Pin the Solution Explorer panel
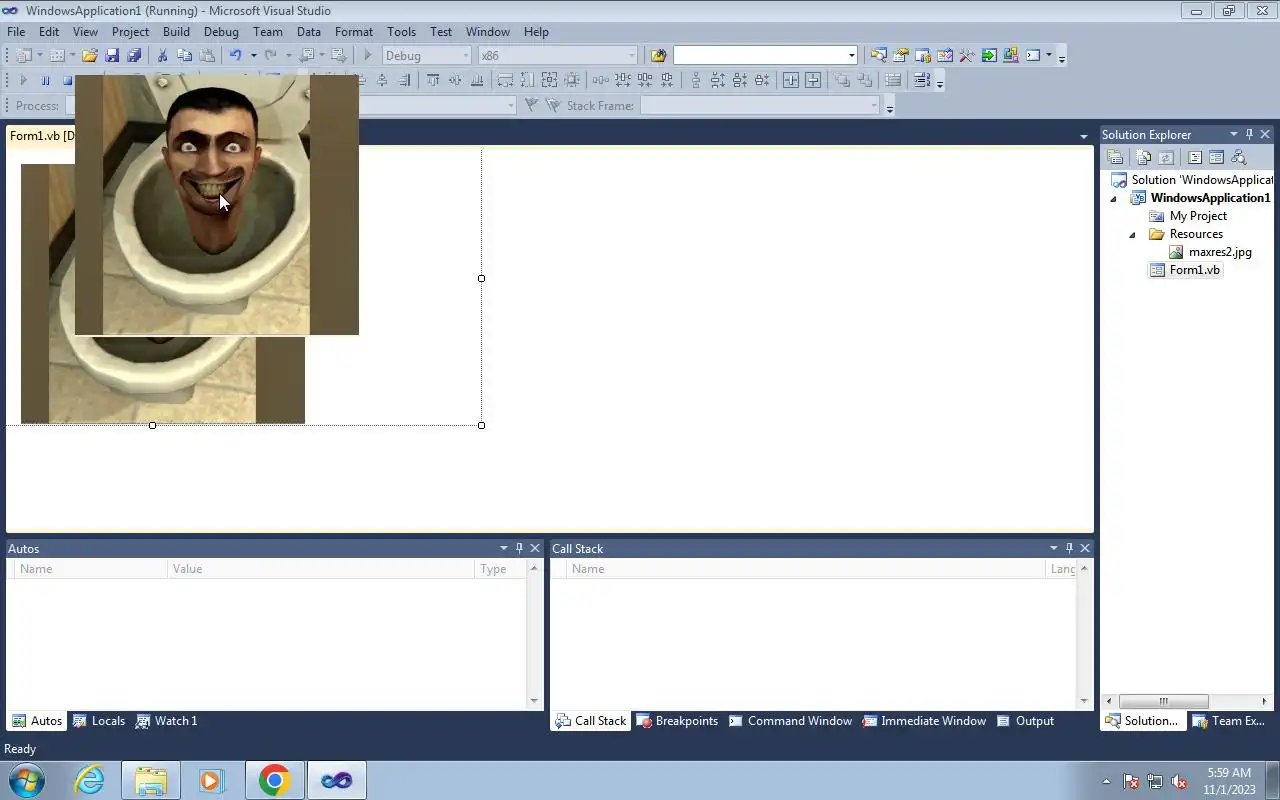The image size is (1280, 800). (1249, 134)
